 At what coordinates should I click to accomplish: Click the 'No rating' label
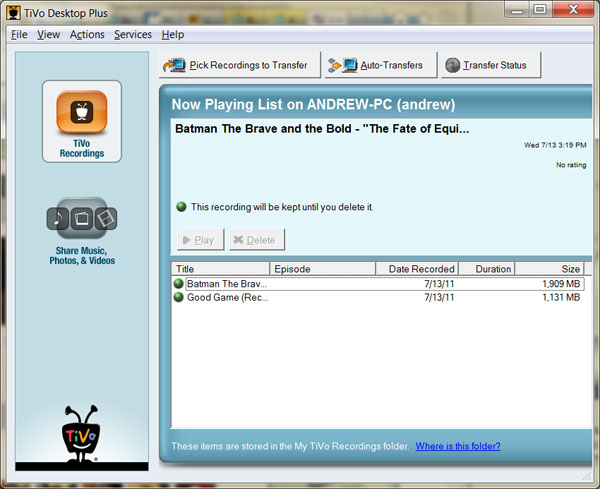click(571, 165)
